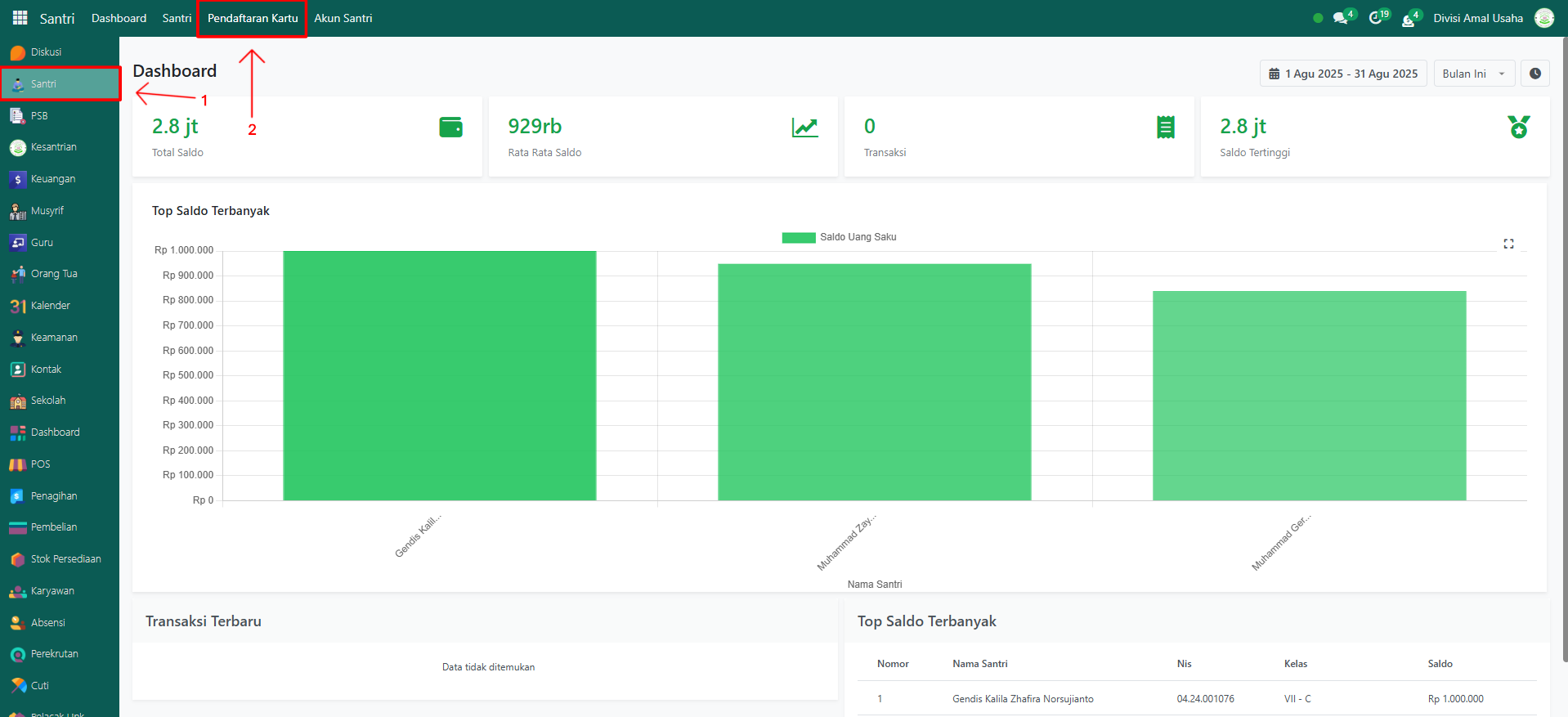The image size is (1568, 717).
Task: Click the clock button beside Bulan Ini
Action: [x=1534, y=74]
